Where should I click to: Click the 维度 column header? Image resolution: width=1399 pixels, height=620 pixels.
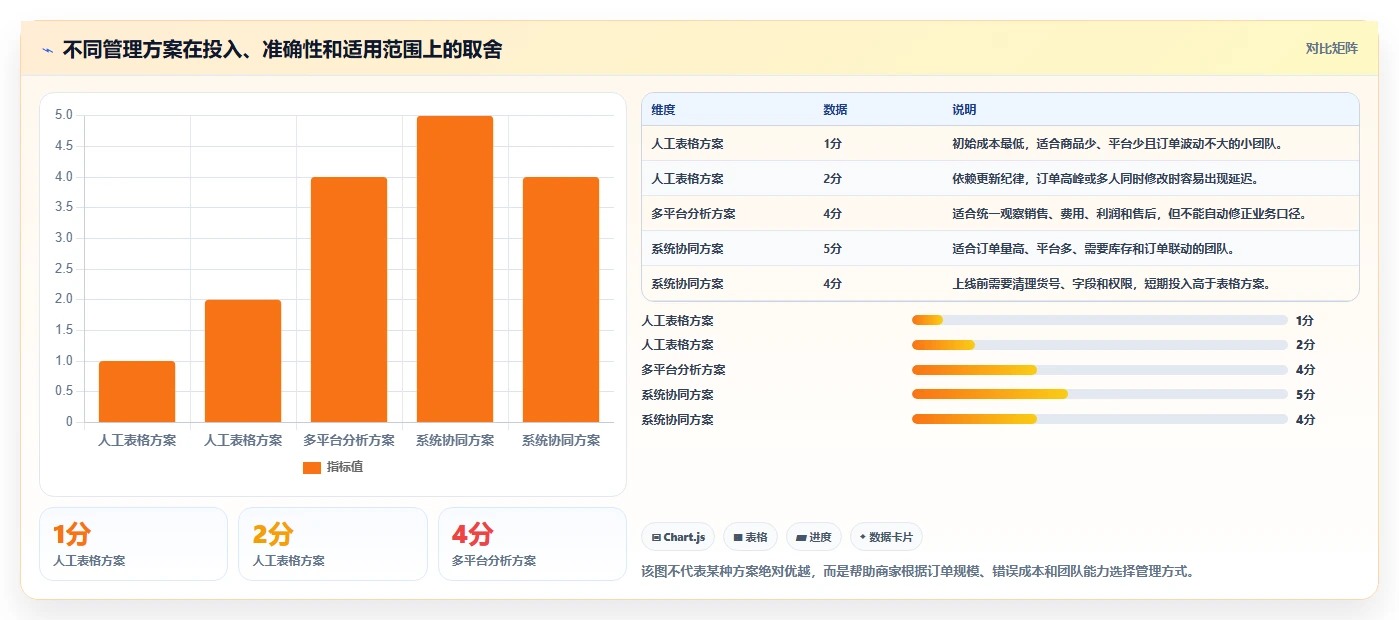pos(663,109)
